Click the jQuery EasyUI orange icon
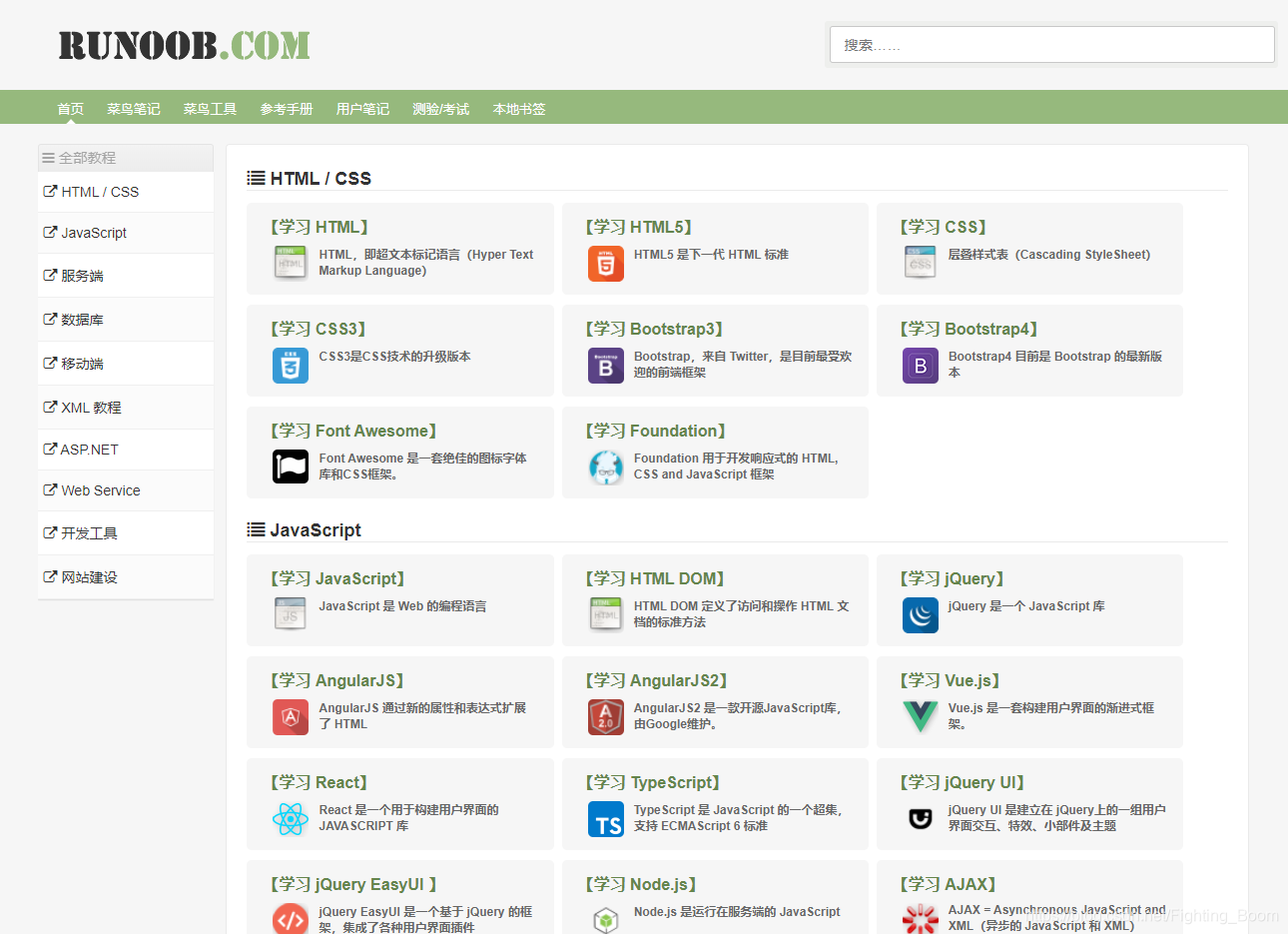 coord(290,918)
